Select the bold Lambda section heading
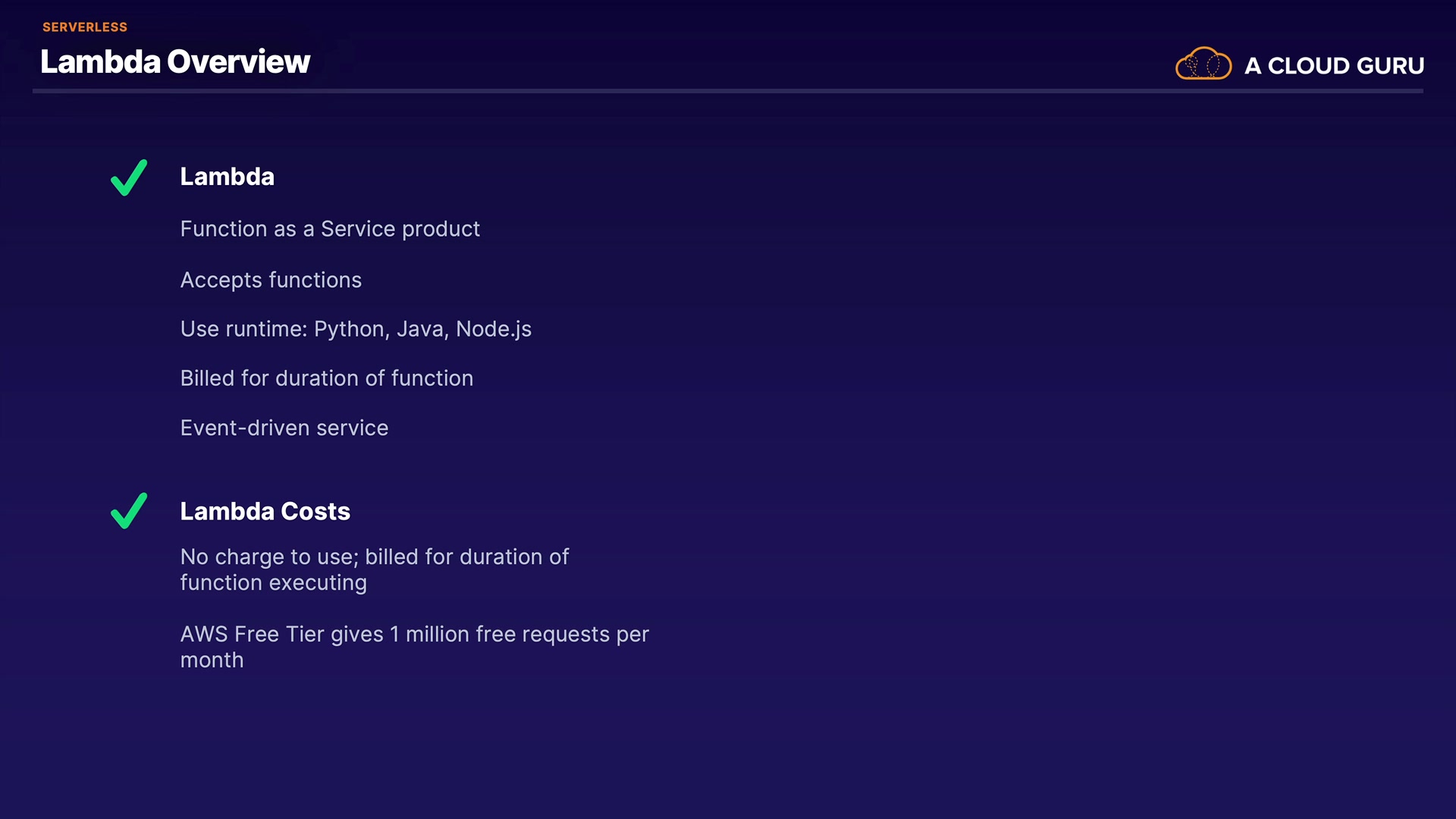Image resolution: width=1456 pixels, height=819 pixels. point(227,177)
